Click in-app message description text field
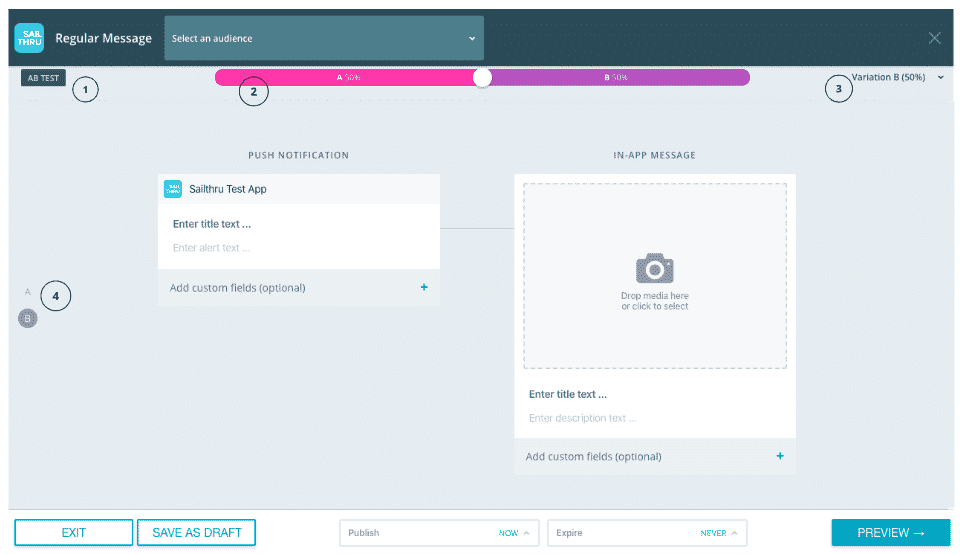This screenshot has width=960, height=555. click(x=655, y=418)
